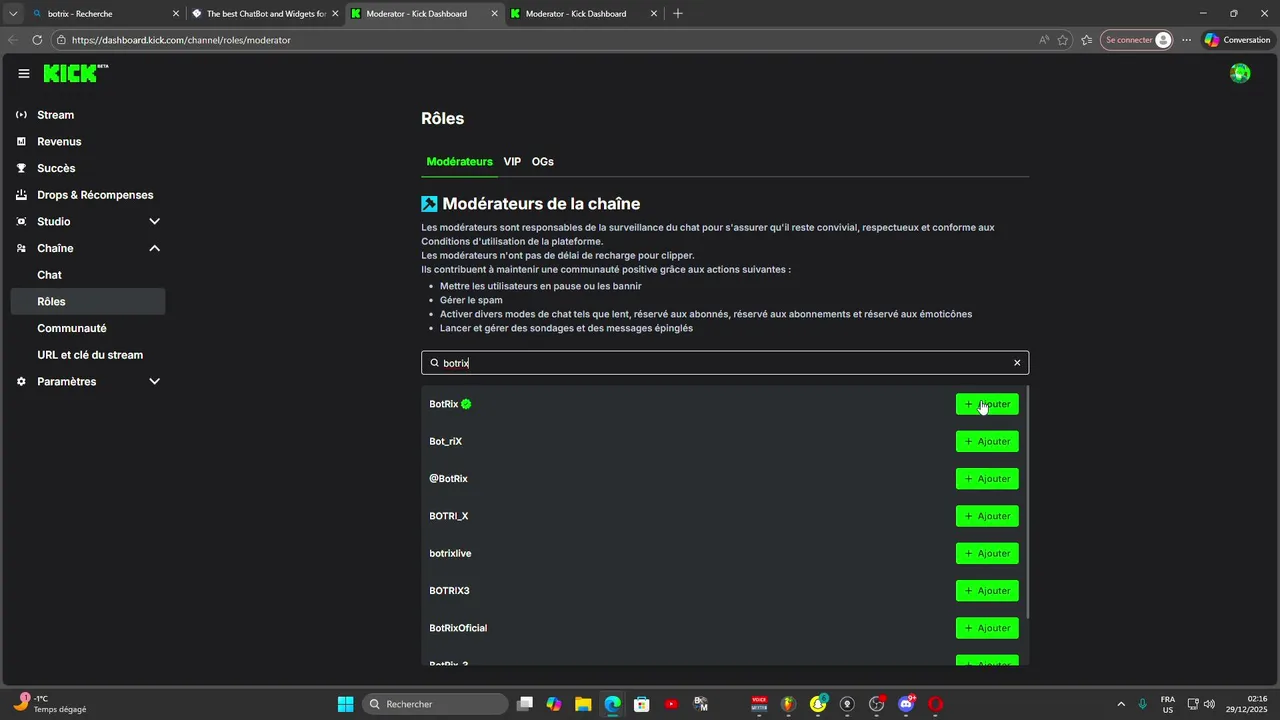Add BotRixOficial as moderator
Viewport: 1280px width, 720px height.
tap(987, 628)
